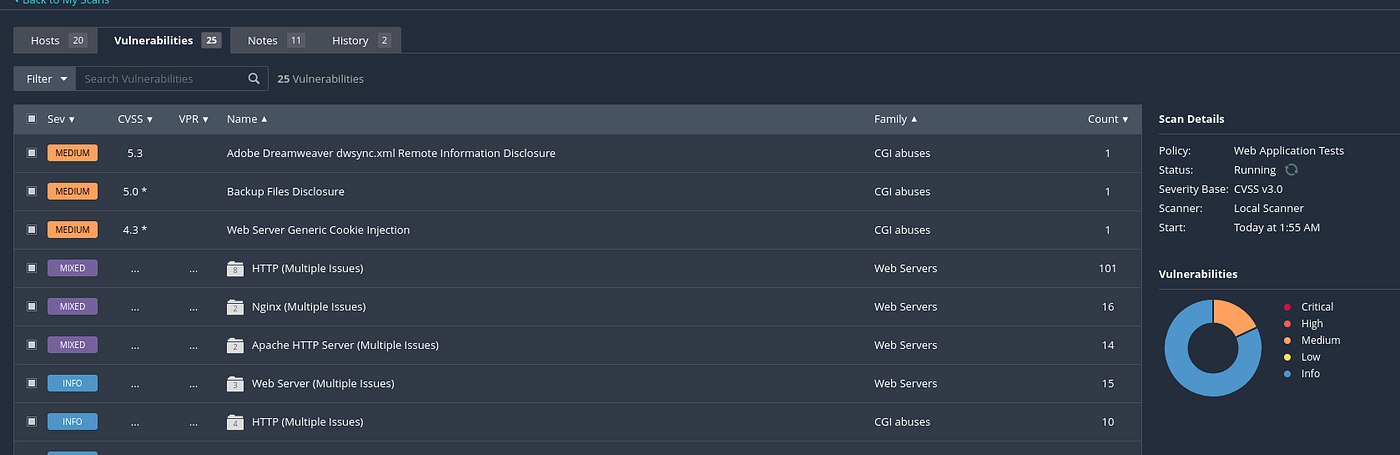Select the Nginx row checkbox

click(x=31, y=307)
